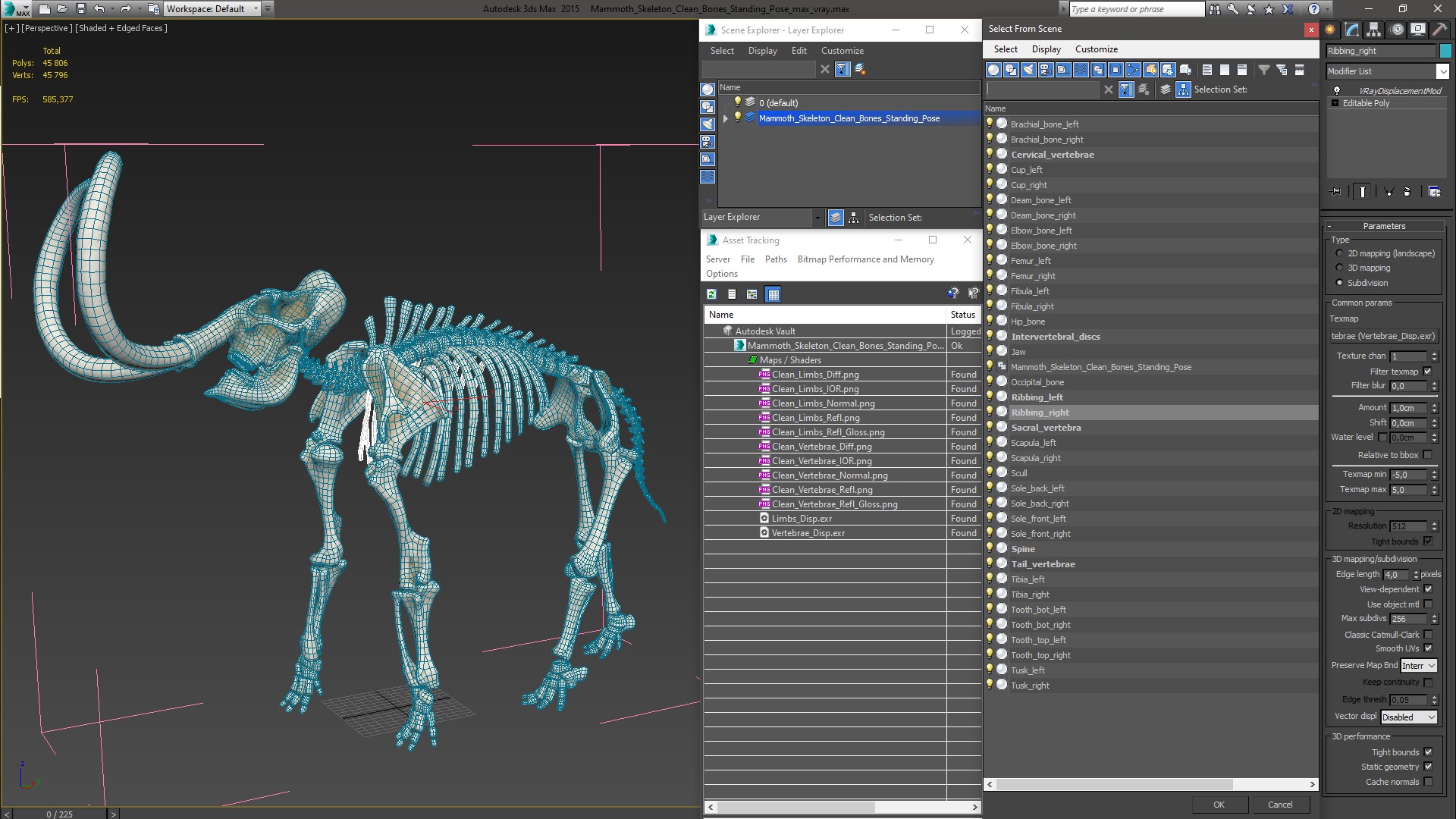Open the Hierarchy command panel tab
Screen dimensions: 1456x819
tap(1374, 30)
